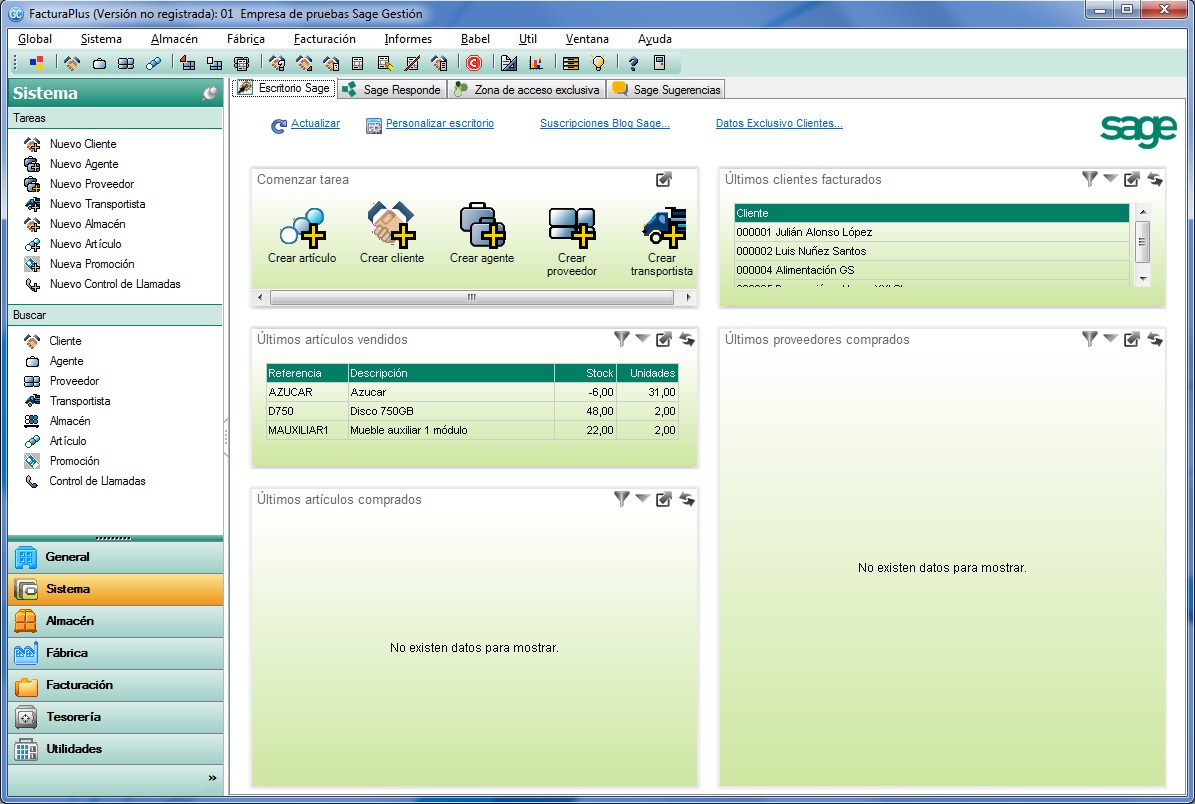Click the document with pencil toolbar icon
1195x804 pixels.
[385, 62]
